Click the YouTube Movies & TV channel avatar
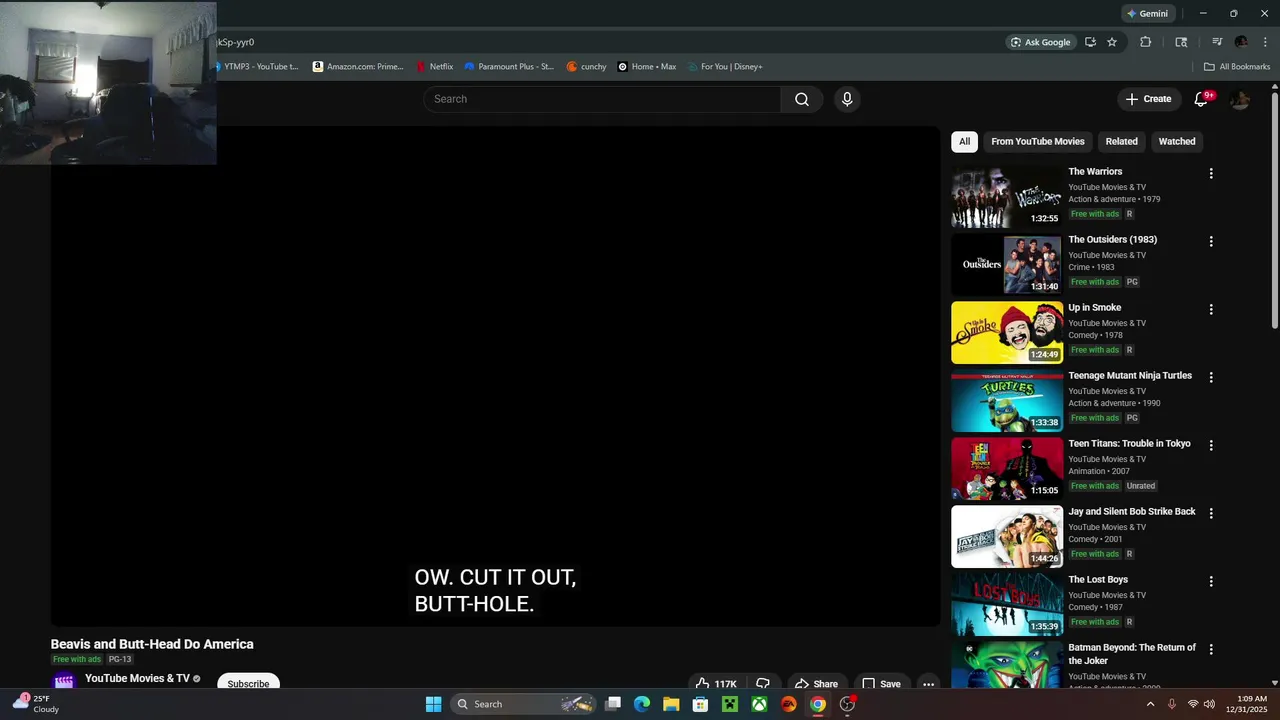 (64, 682)
